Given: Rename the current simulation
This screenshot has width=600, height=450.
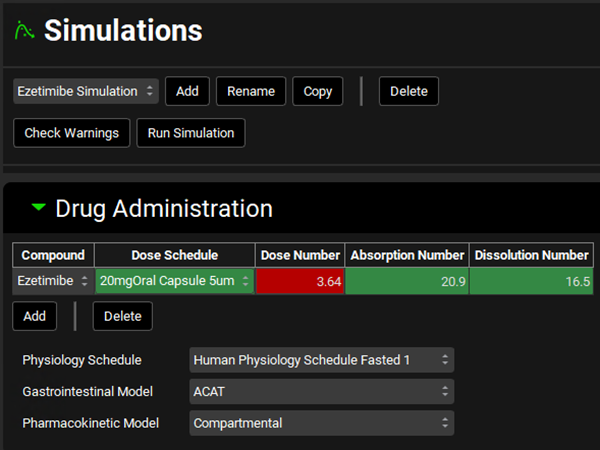Looking at the screenshot, I should (x=251, y=91).
